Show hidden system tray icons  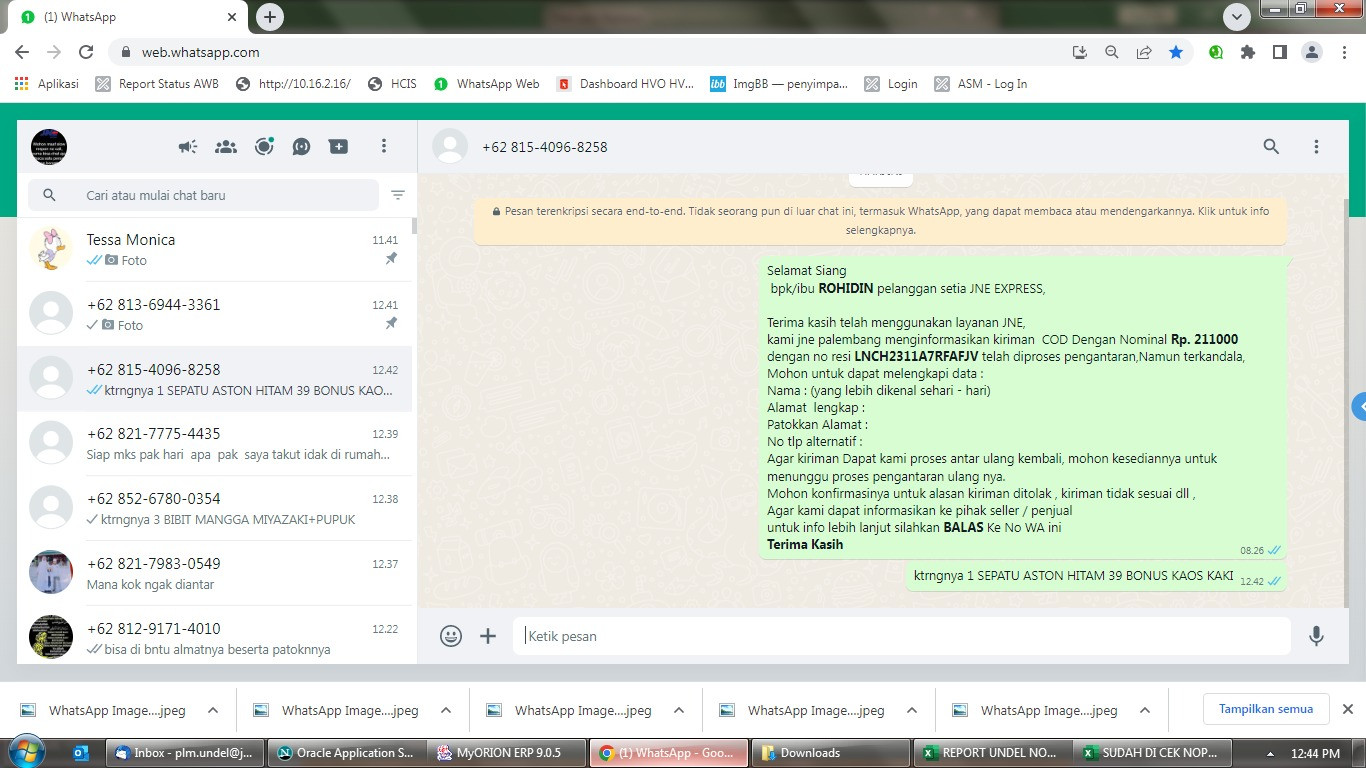coord(1270,753)
